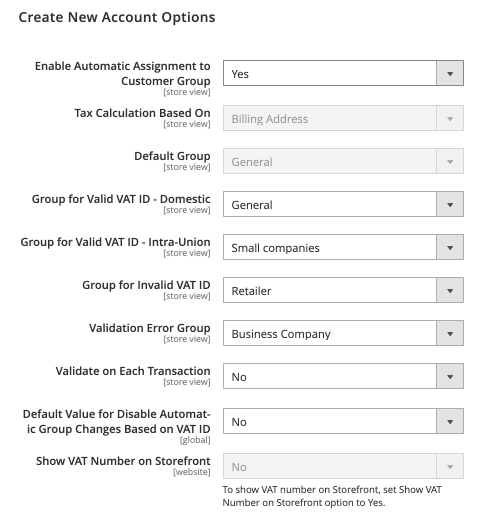Open Disable Automatic Group Changes default dropdown
Screen dimensions: 484x519
point(343,421)
